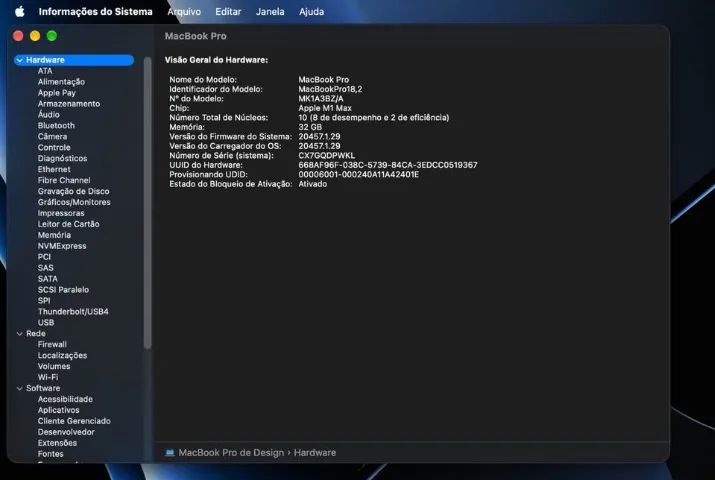Select ATA in the sidebar

[x=45, y=71]
